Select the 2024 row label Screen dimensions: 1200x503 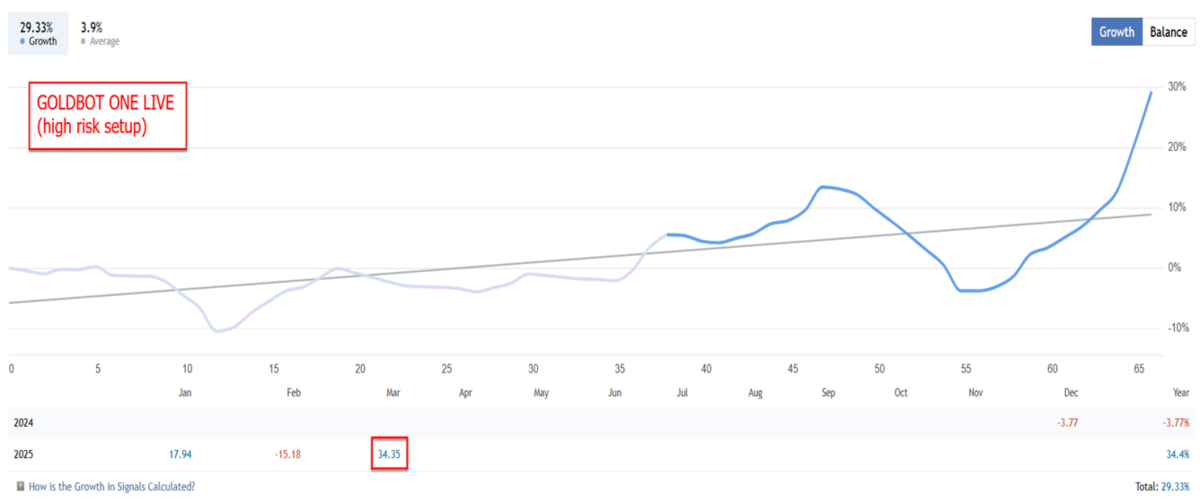[x=20, y=422]
